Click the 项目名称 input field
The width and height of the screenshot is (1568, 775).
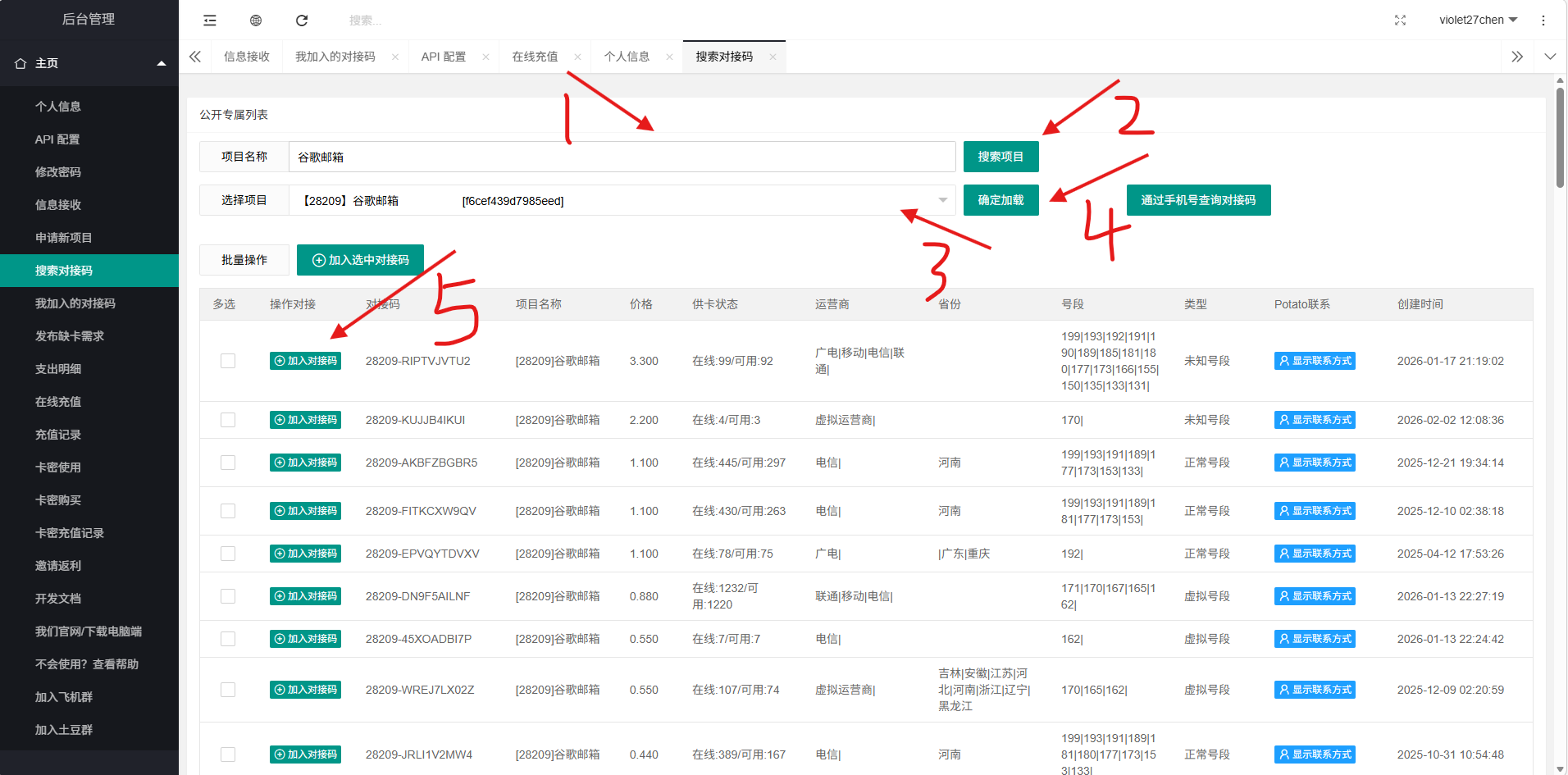coord(622,157)
